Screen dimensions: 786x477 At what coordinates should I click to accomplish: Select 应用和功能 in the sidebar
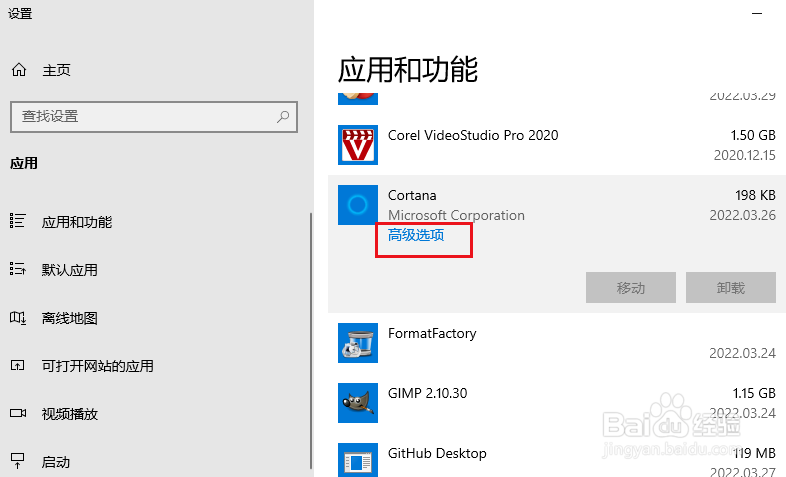(77, 222)
